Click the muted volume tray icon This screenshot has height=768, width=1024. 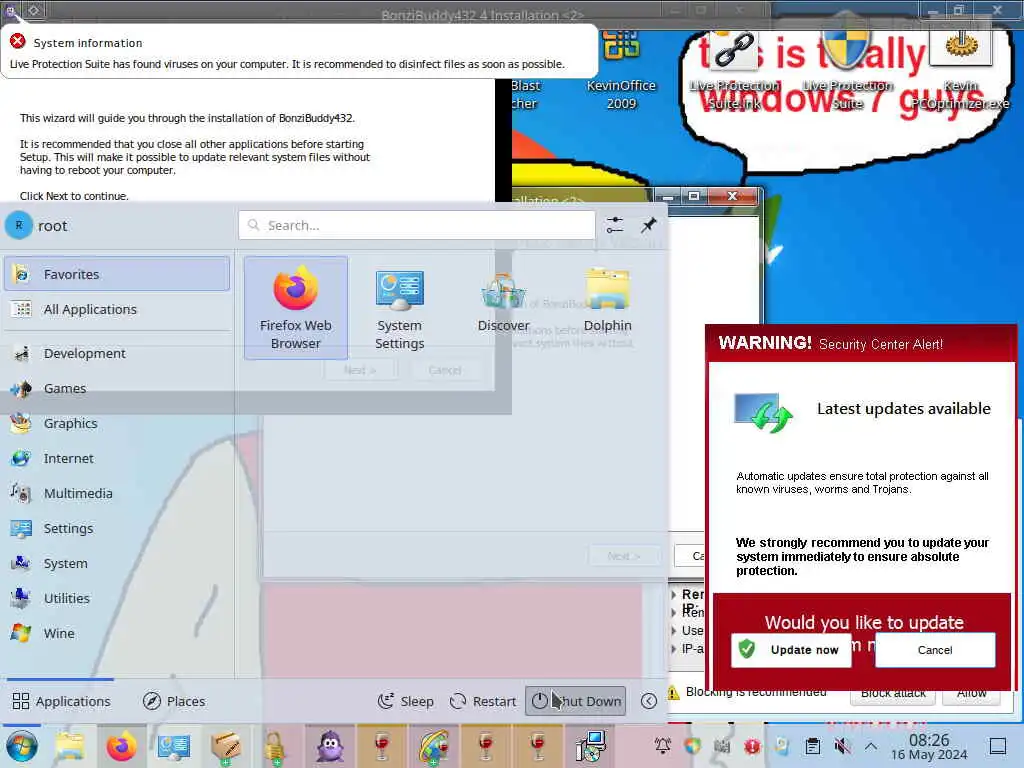842,745
